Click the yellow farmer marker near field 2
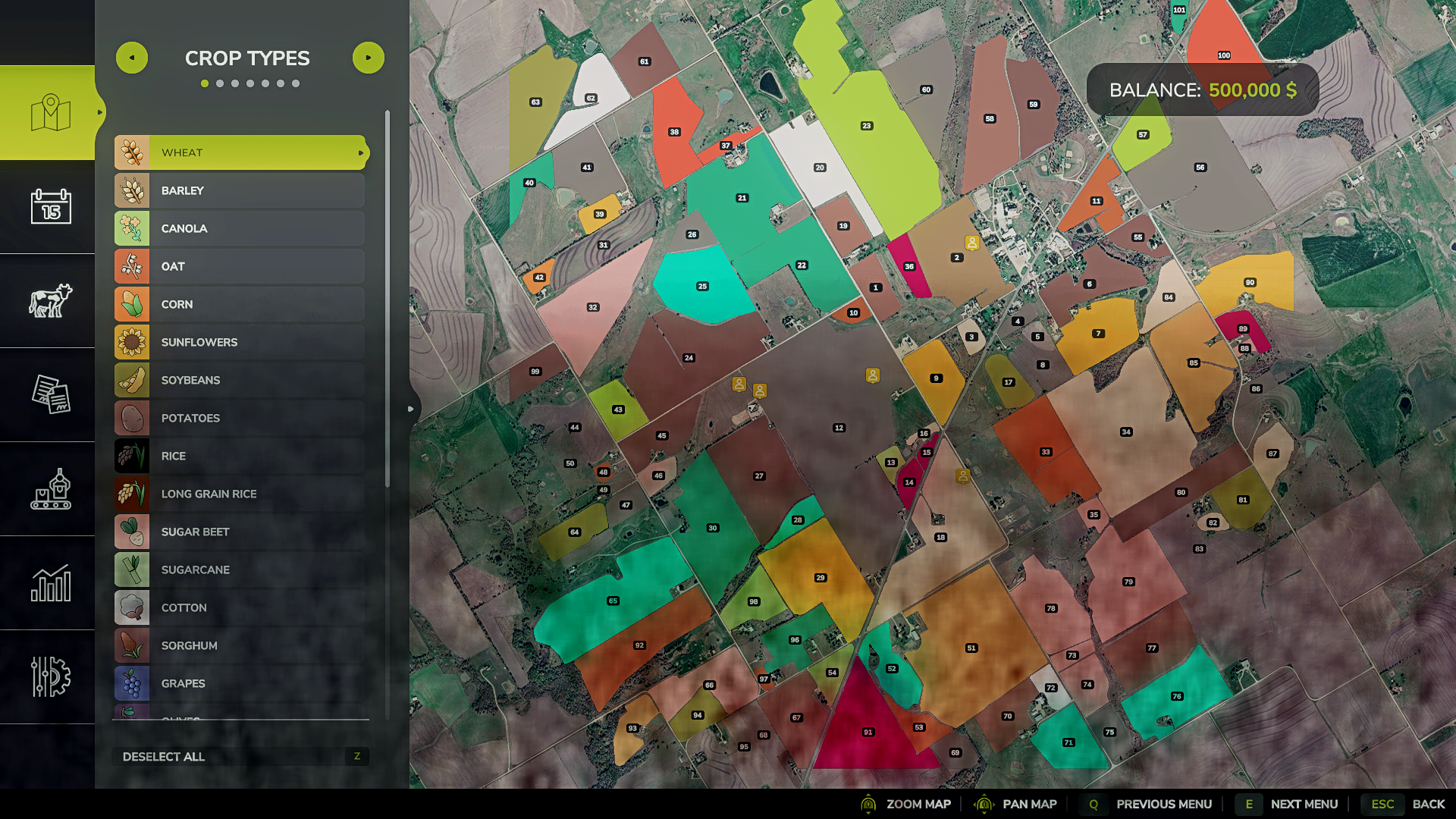 pyautogui.click(x=971, y=243)
